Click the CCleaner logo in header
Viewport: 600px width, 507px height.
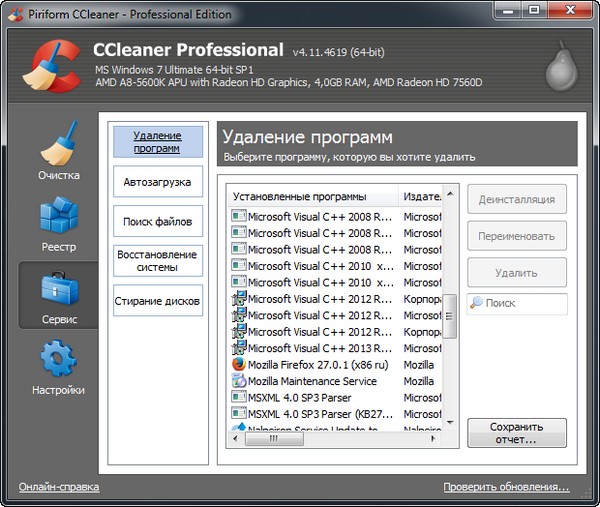(46, 65)
